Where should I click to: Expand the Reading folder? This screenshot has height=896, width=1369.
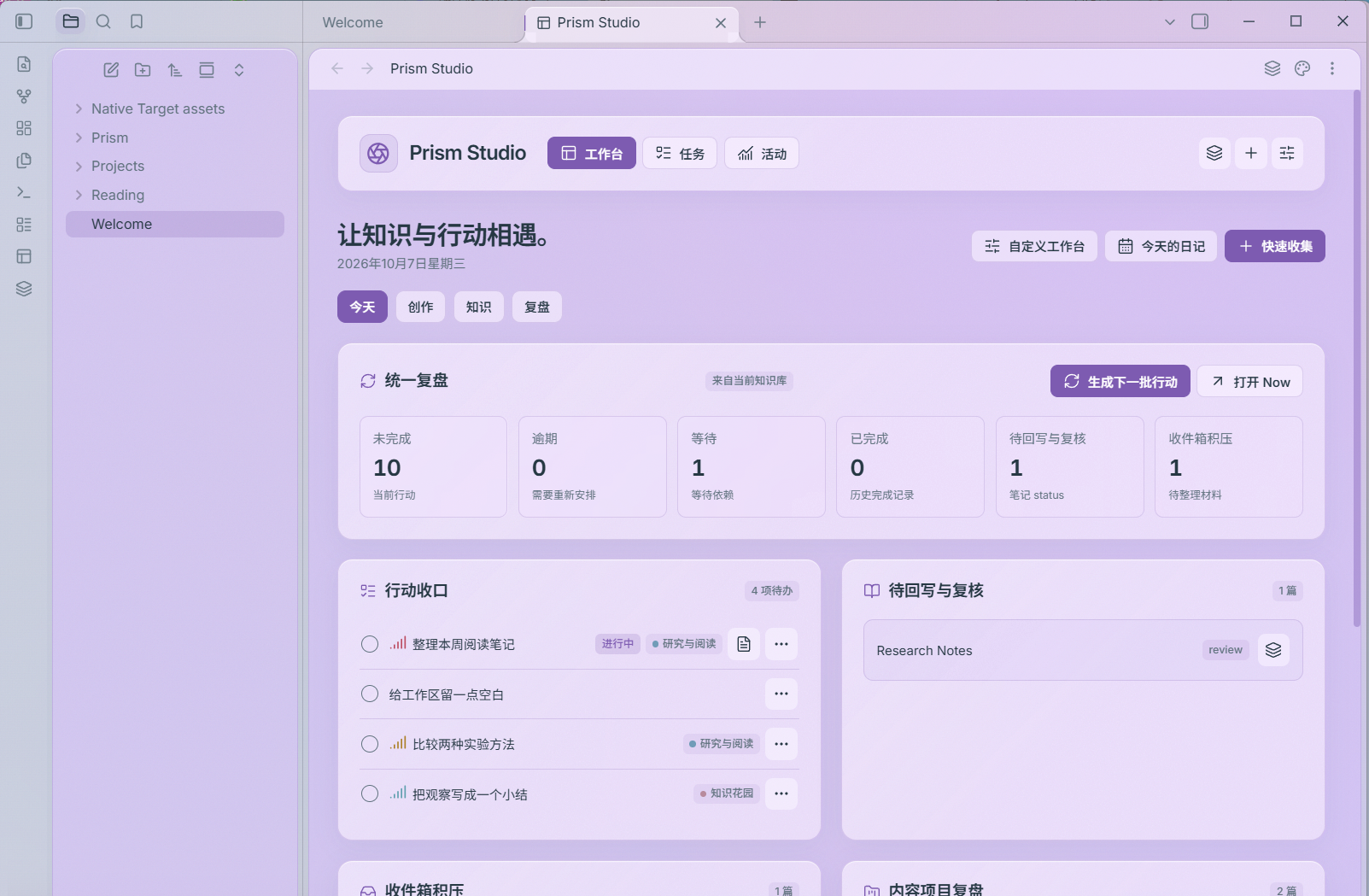[x=79, y=195]
